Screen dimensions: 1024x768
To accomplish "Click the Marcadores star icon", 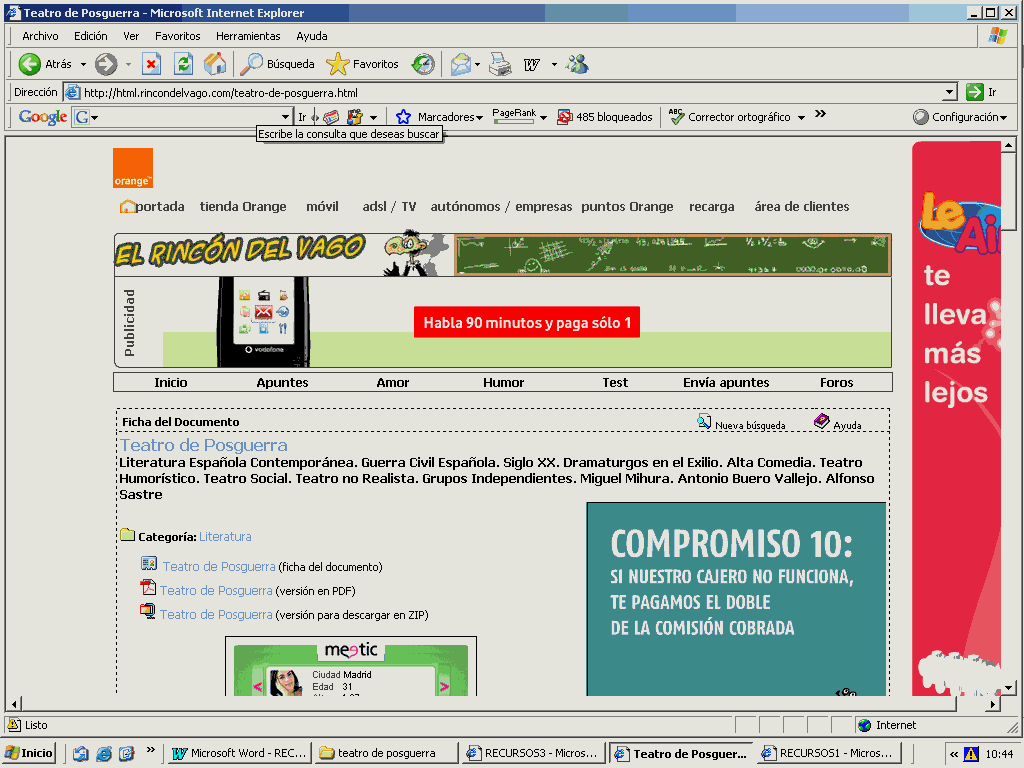I will click(403, 117).
